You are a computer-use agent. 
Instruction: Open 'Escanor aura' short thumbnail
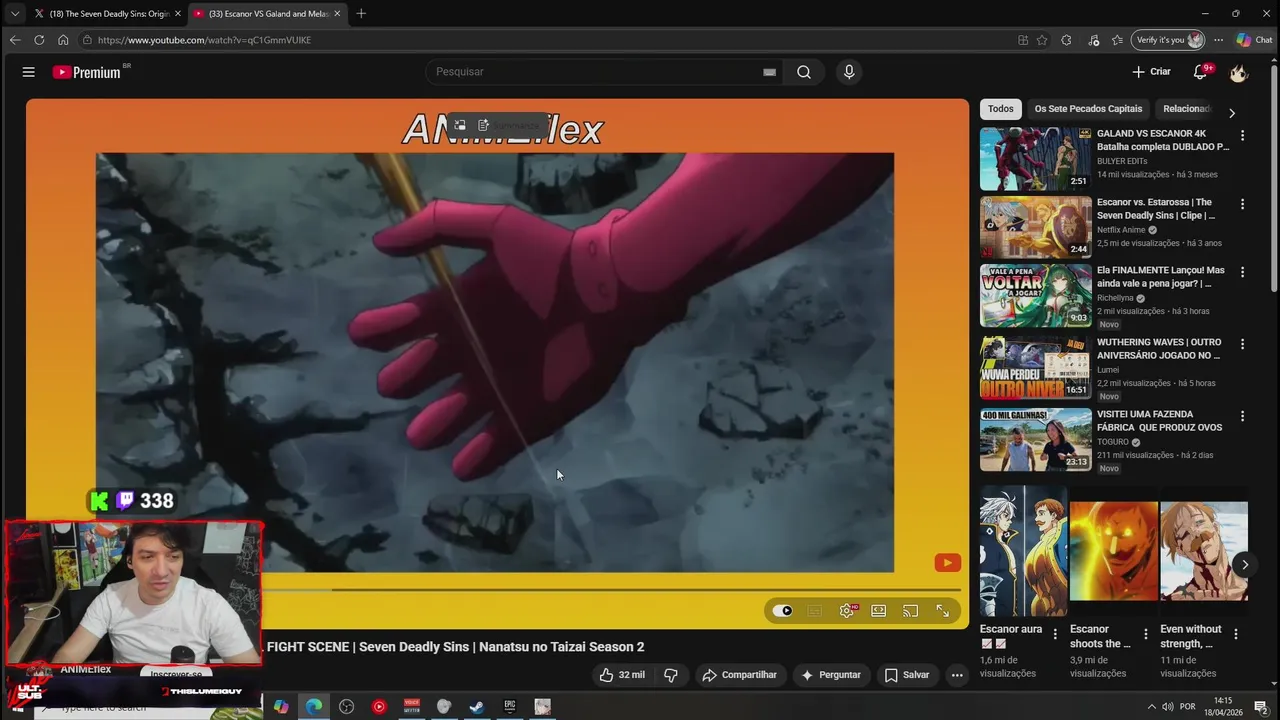[x=1023, y=552]
